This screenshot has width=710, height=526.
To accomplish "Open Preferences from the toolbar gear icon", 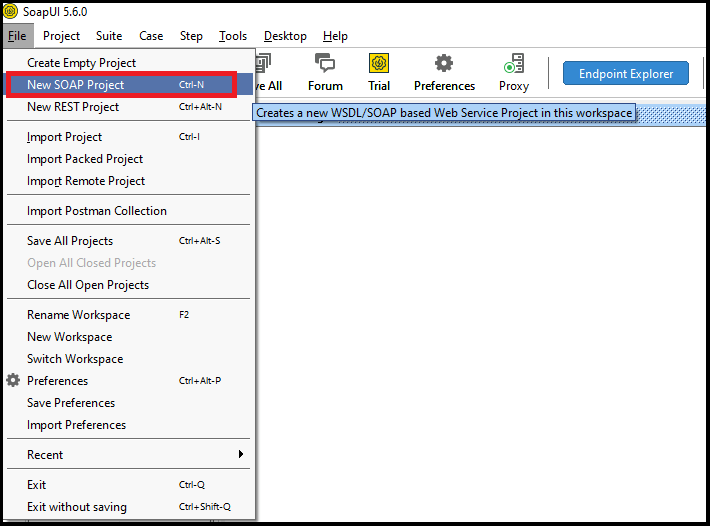I will tap(444, 72).
